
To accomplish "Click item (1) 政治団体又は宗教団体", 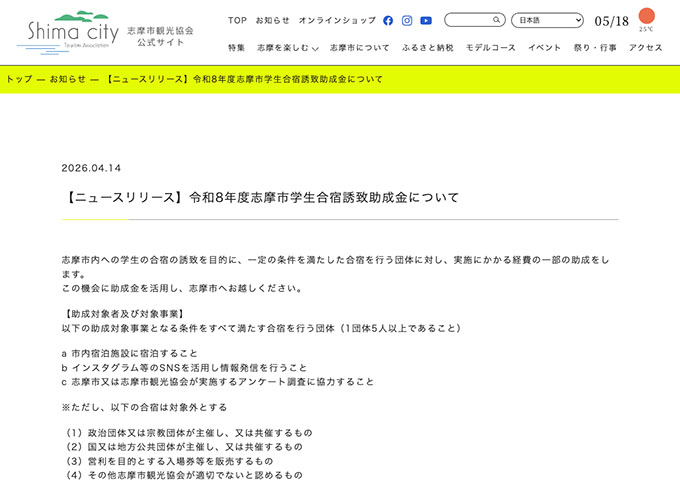I will point(188,433).
